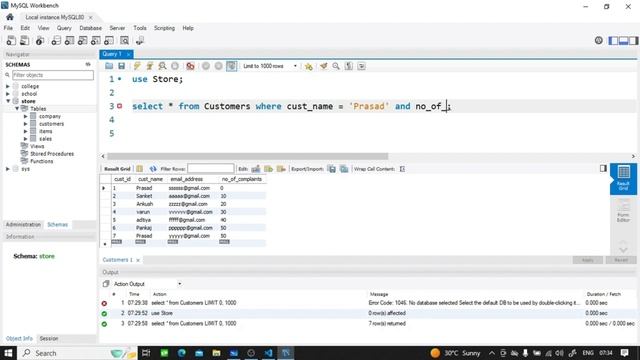The width and height of the screenshot is (640, 360).
Task: Refresh the schemas list icon
Action: pos(88,64)
